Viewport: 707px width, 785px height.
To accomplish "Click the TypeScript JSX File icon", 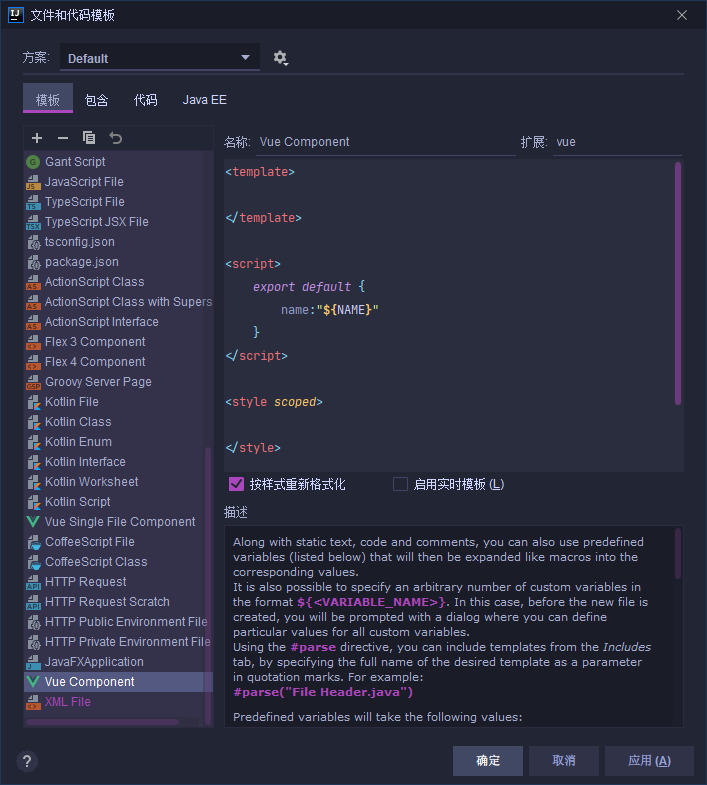I will click(x=33, y=222).
